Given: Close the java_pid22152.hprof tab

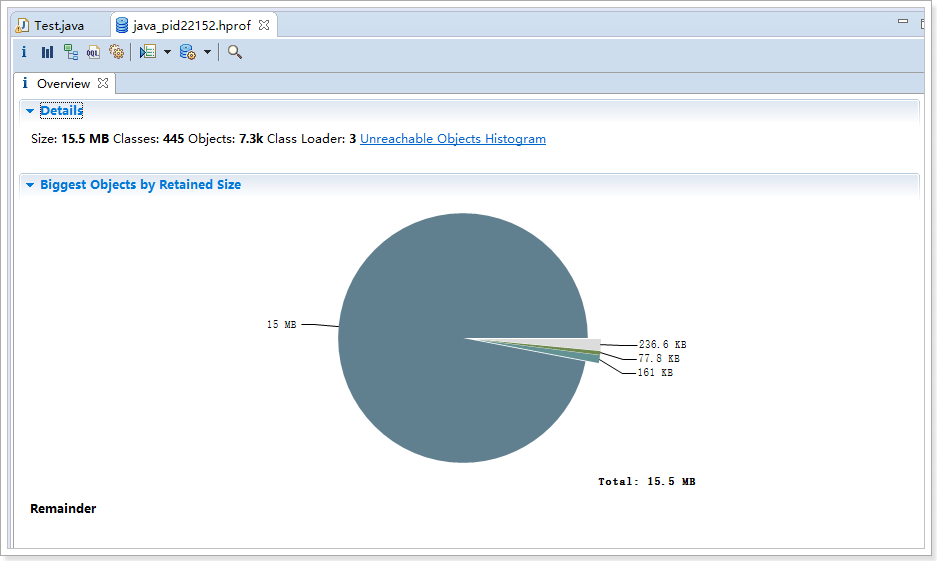Looking at the screenshot, I should pyautogui.click(x=264, y=25).
